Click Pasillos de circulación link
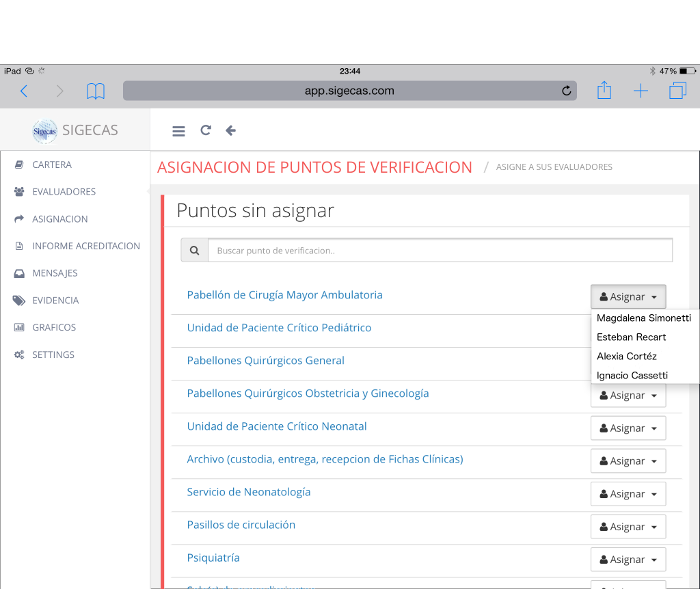This screenshot has height=615, width=700. (241, 525)
